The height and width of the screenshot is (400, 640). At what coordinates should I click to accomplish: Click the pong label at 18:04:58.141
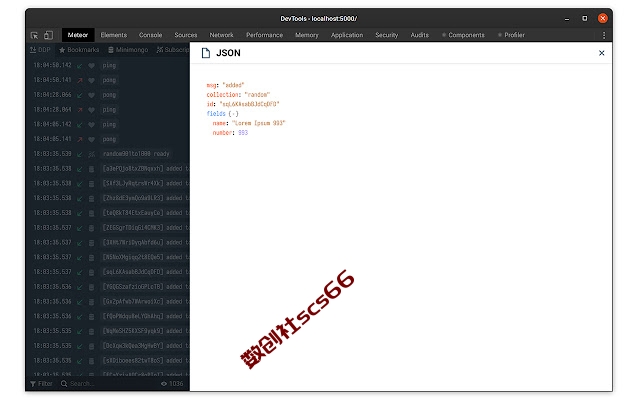click(109, 80)
